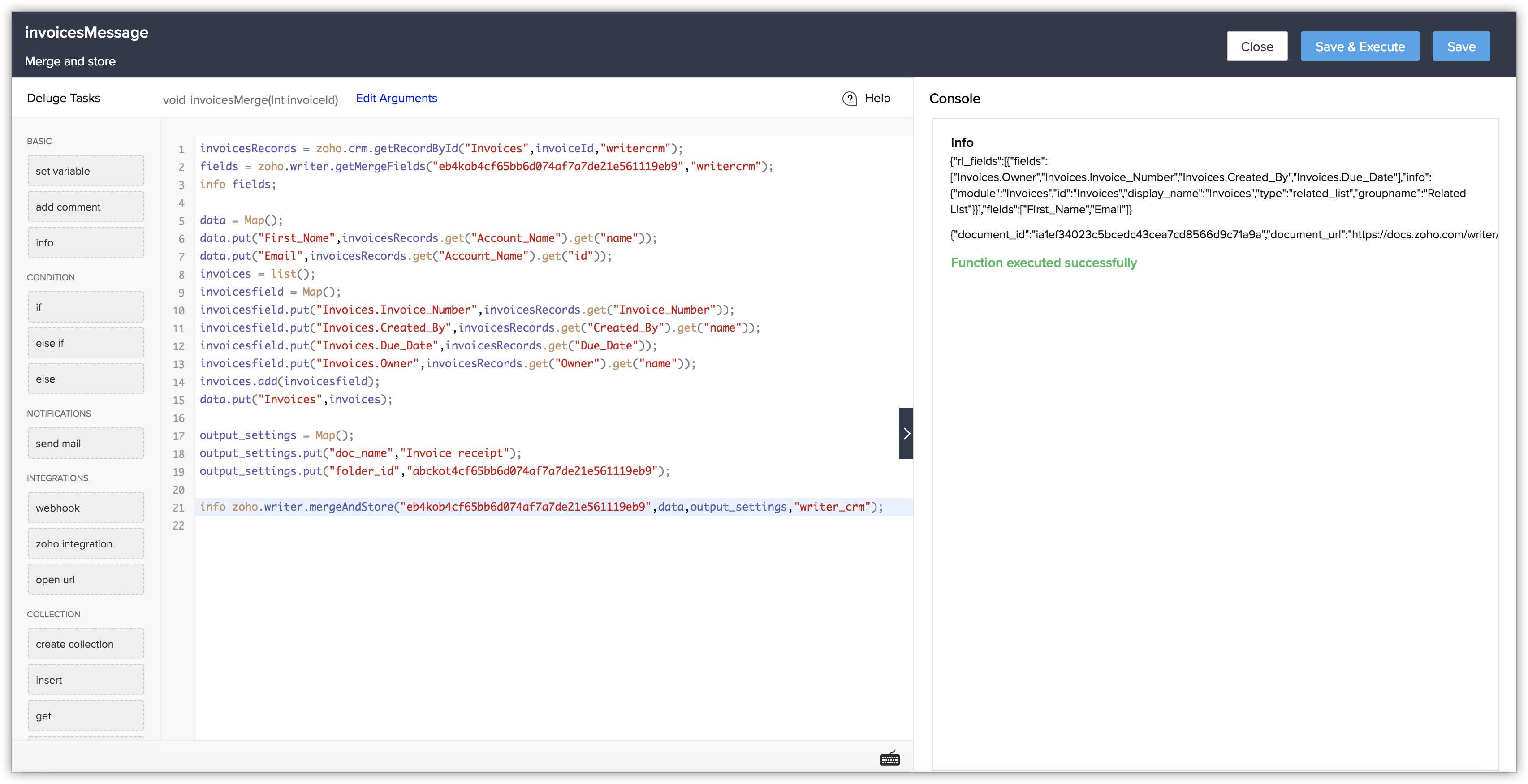Click the rl_fields console output text
The image size is (1528, 784).
click(x=1208, y=185)
